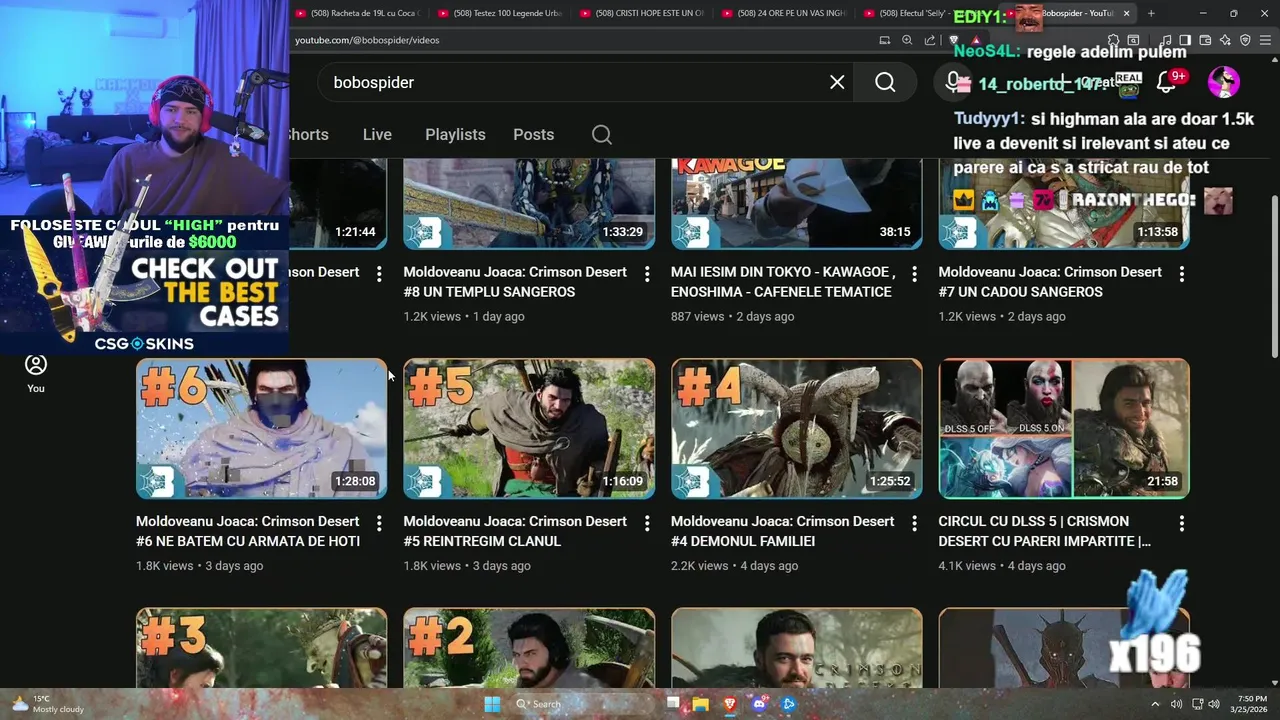Show hidden system tray icons
The width and height of the screenshot is (1280, 720).
point(1156,704)
